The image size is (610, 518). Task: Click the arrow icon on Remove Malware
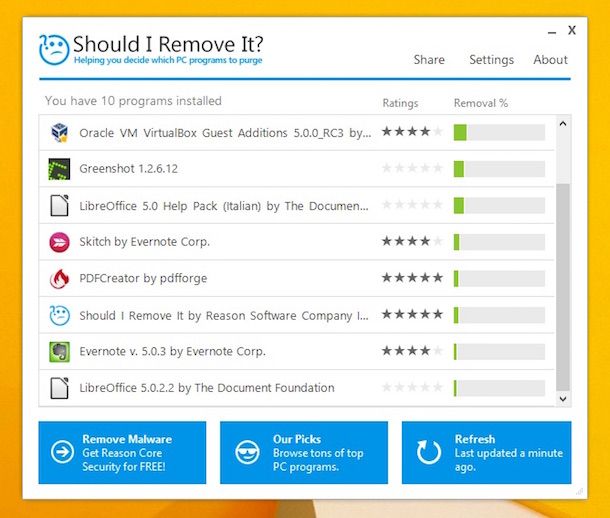coord(62,452)
